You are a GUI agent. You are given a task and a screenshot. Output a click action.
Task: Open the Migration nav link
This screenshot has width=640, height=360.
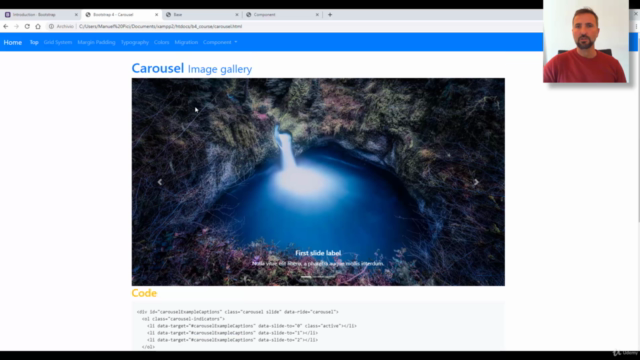186,42
